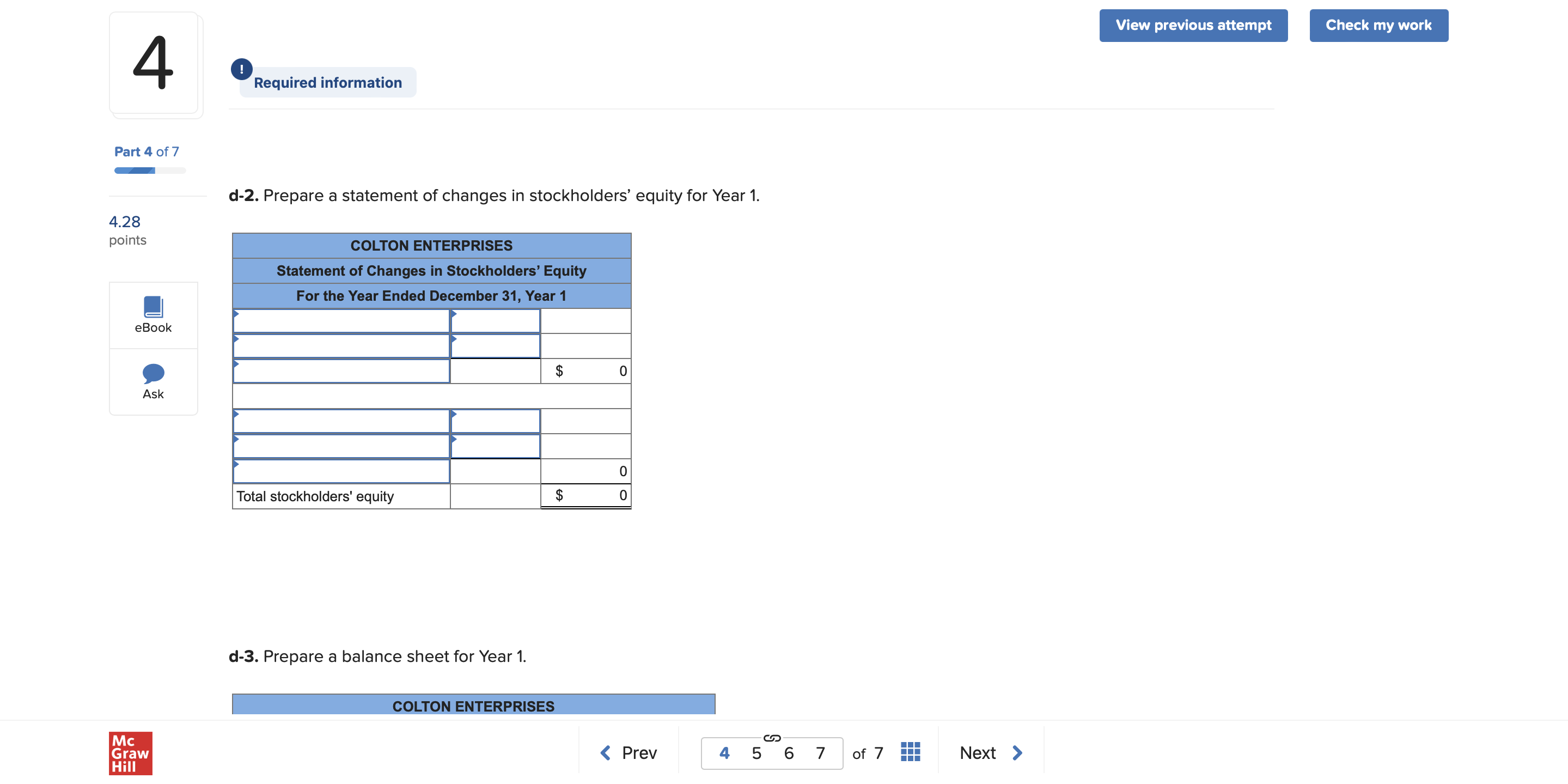Click first row amount input field
The height and width of the screenshot is (784, 1568).
(495, 321)
